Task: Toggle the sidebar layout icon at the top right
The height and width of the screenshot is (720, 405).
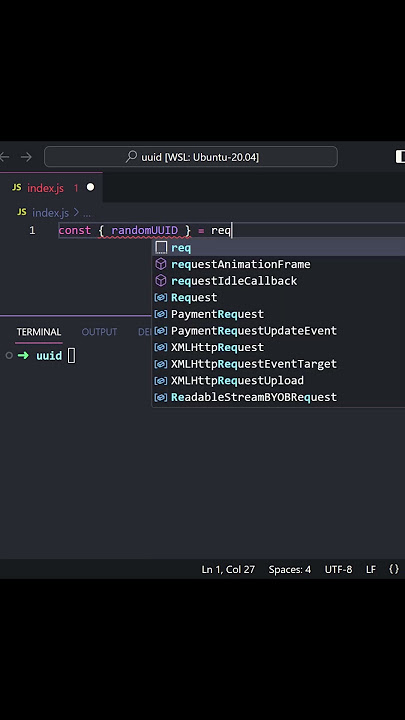Action: [x=400, y=157]
